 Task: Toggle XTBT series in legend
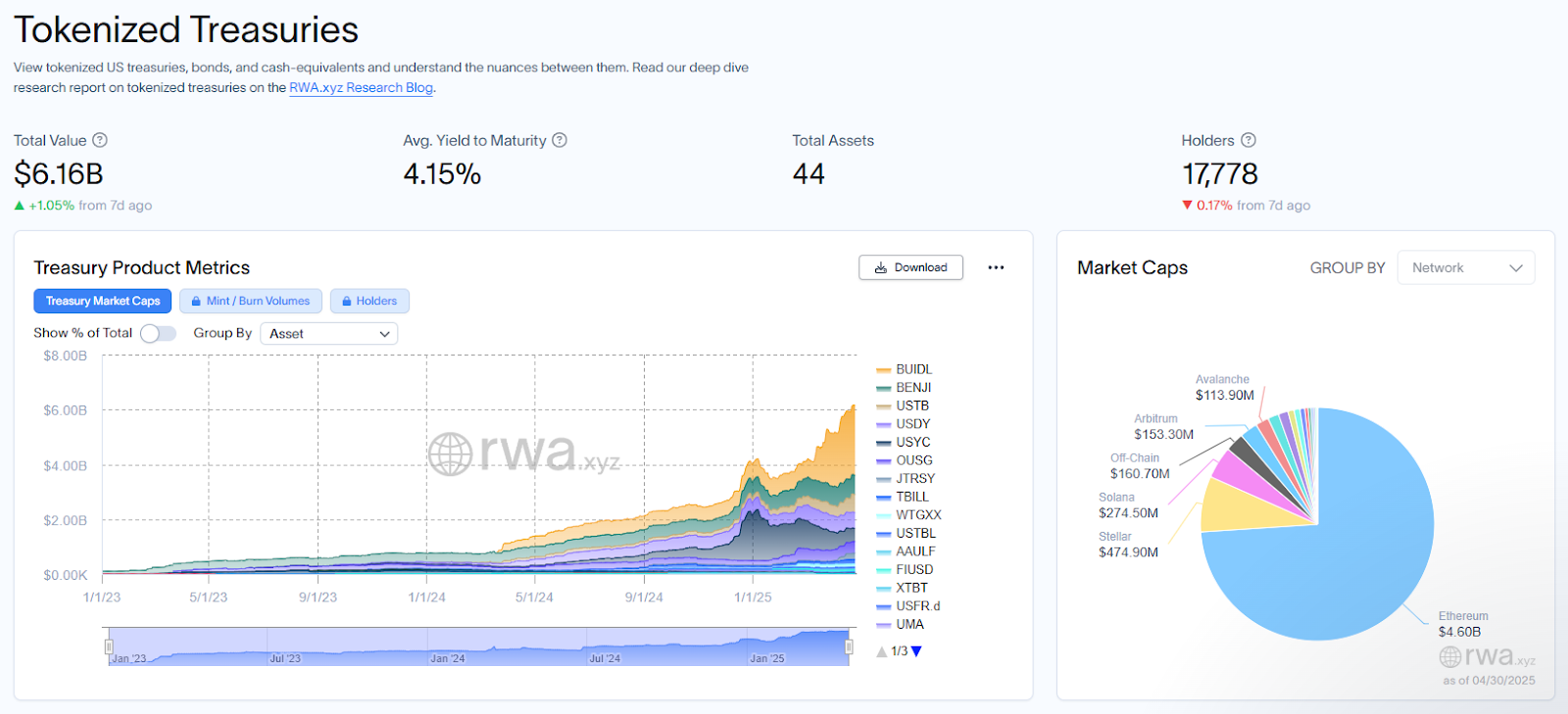(x=902, y=588)
